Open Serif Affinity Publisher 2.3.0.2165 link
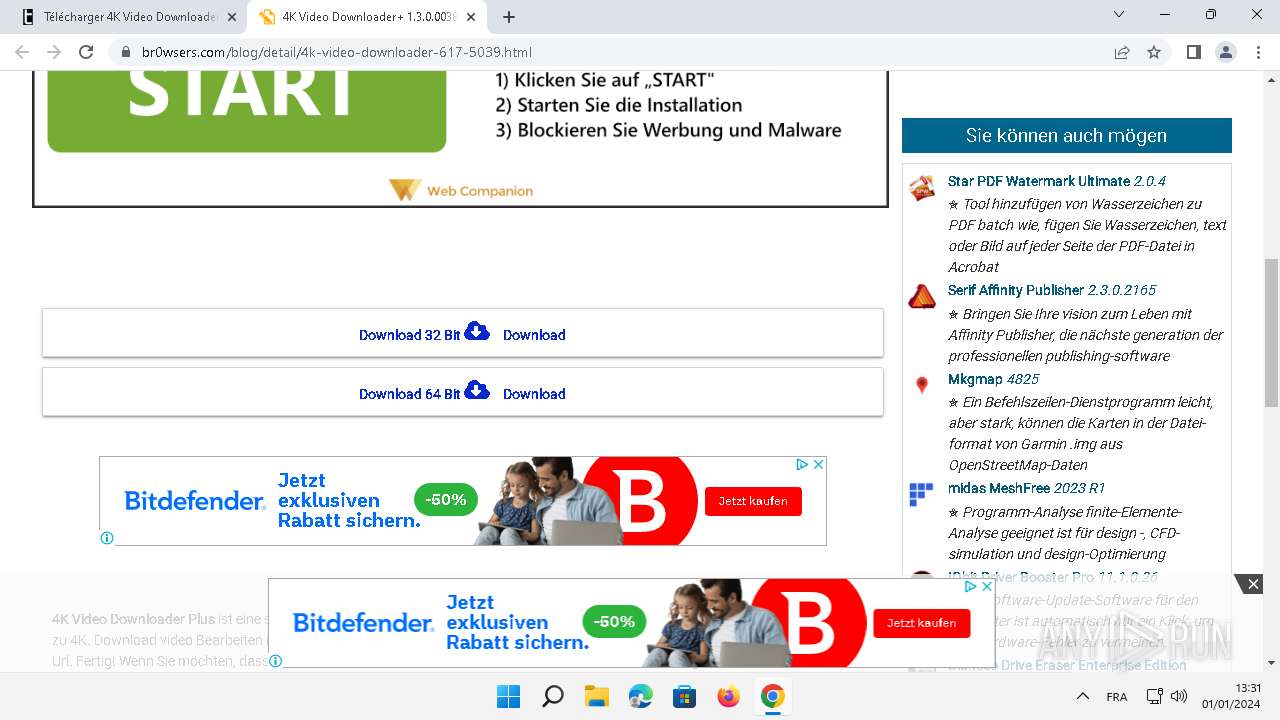1280x720 pixels. tap(1052, 290)
